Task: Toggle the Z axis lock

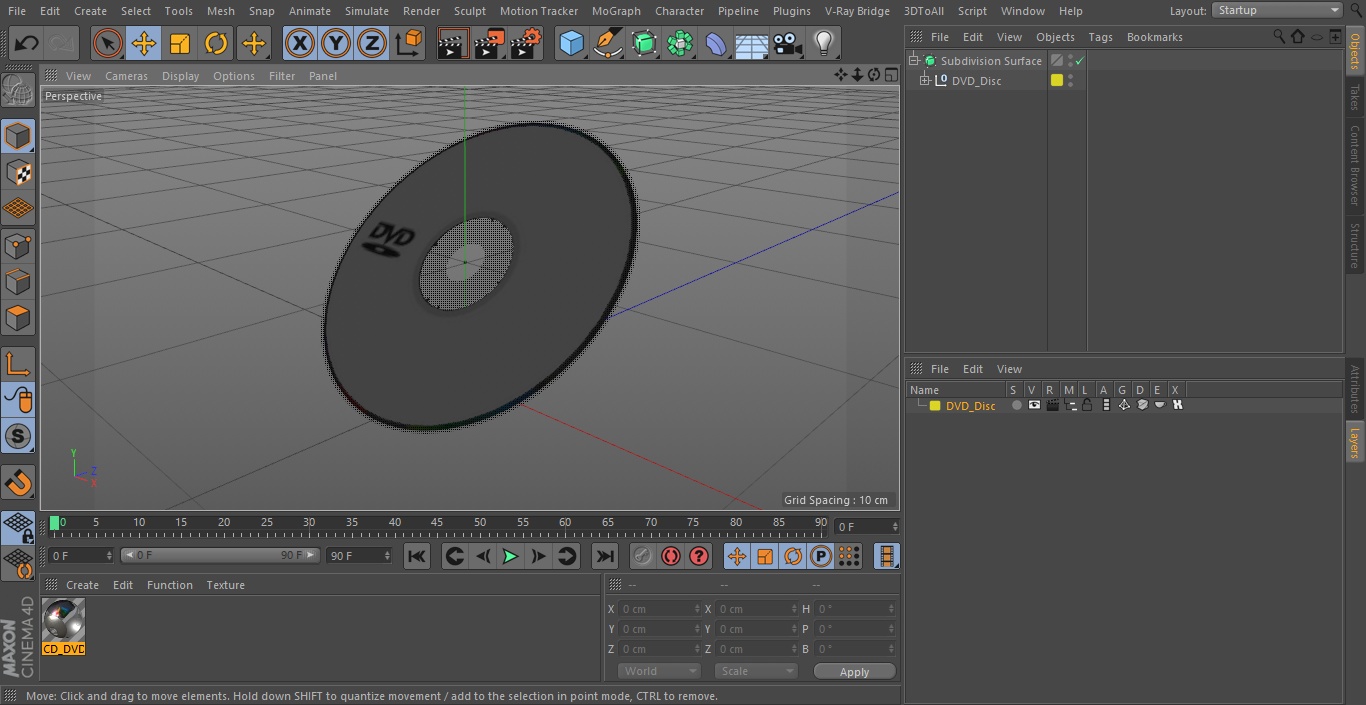Action: tap(372, 43)
